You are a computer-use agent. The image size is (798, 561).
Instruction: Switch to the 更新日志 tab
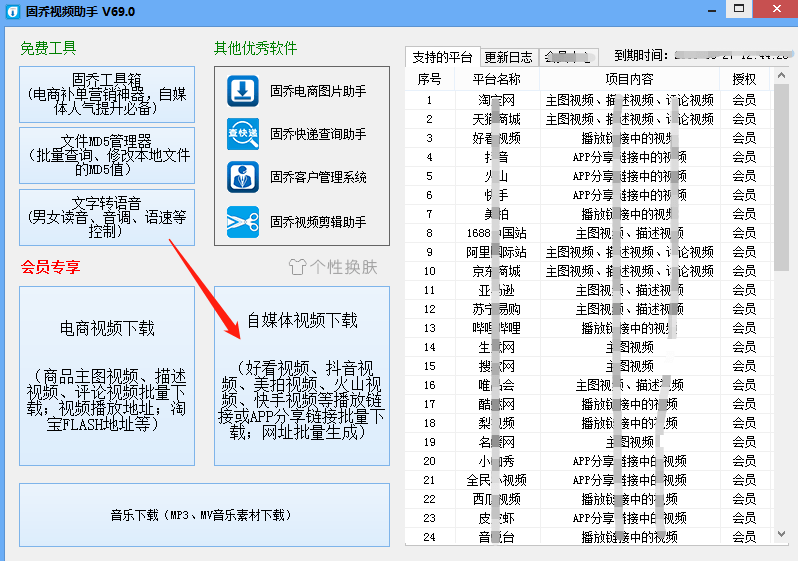tap(508, 56)
